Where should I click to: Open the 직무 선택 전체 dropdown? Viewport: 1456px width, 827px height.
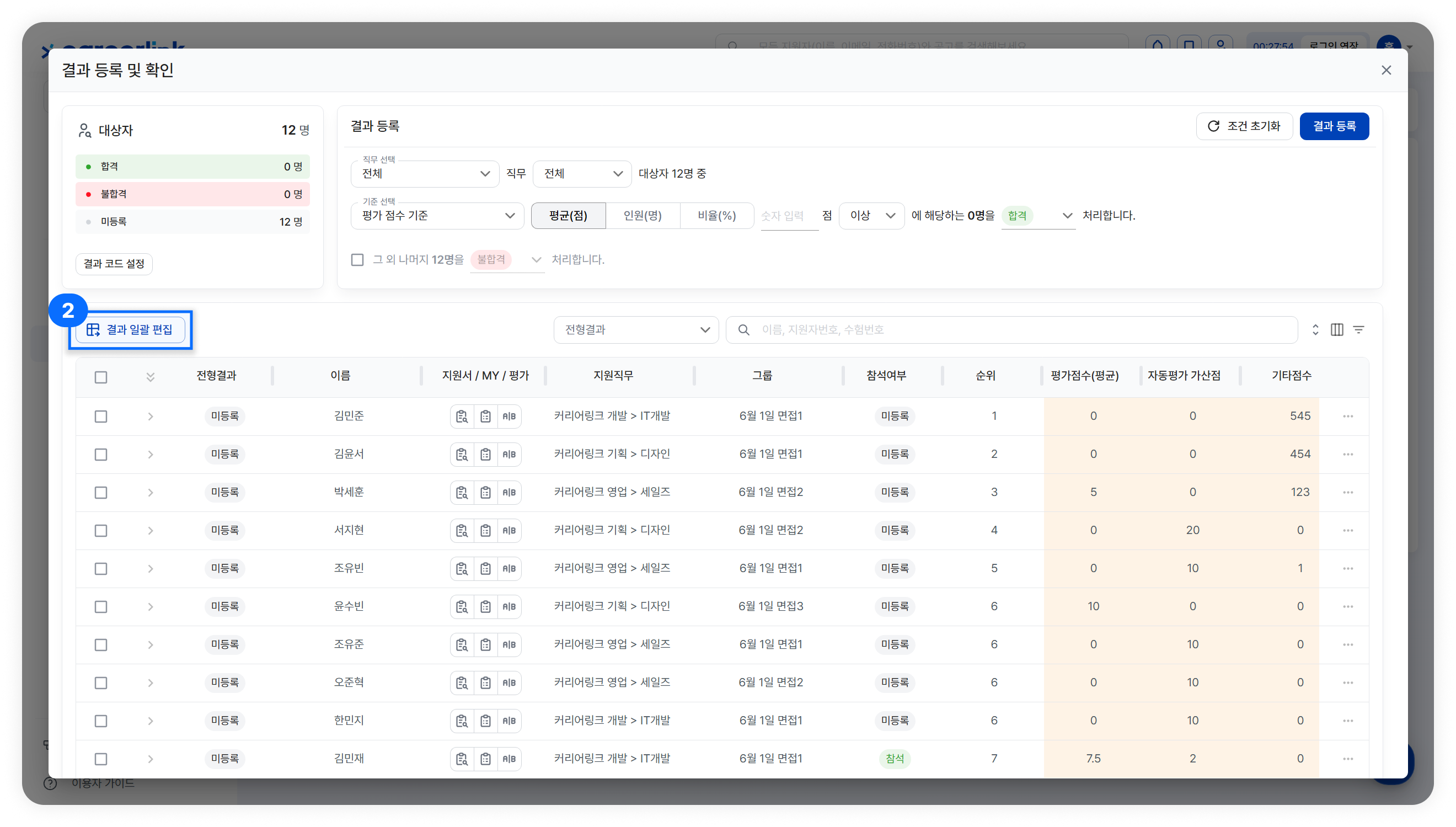[425, 174]
